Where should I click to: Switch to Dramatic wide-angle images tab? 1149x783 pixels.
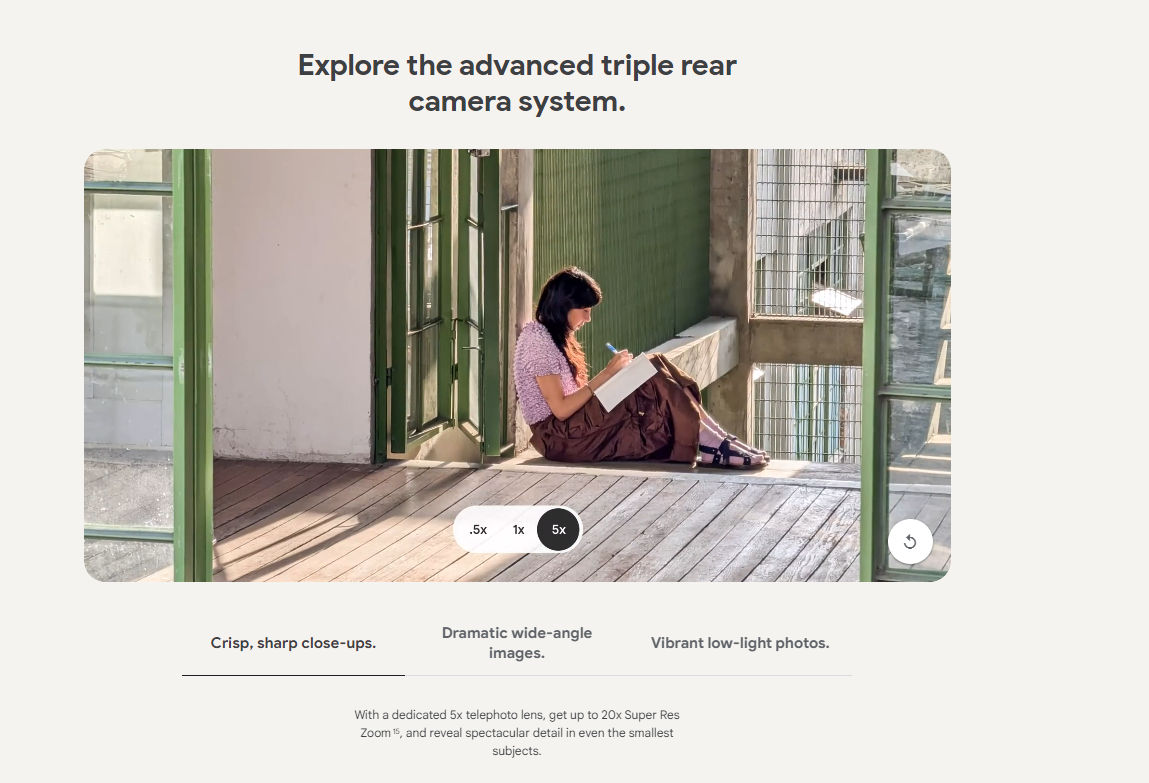pyautogui.click(x=517, y=643)
